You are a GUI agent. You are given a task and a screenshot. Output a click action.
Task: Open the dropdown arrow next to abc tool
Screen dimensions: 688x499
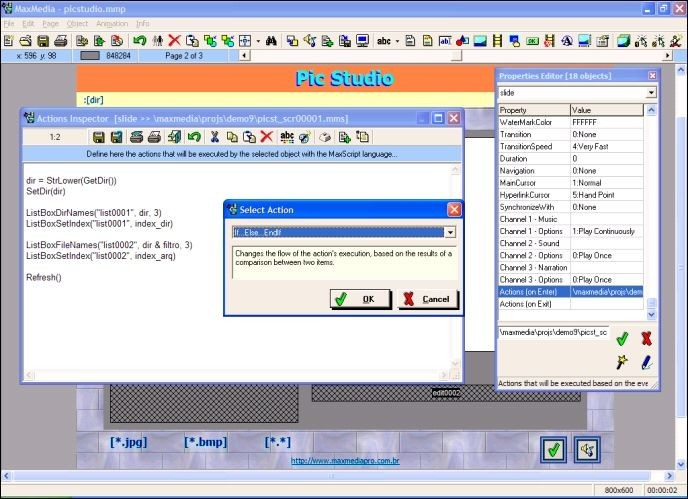point(397,41)
